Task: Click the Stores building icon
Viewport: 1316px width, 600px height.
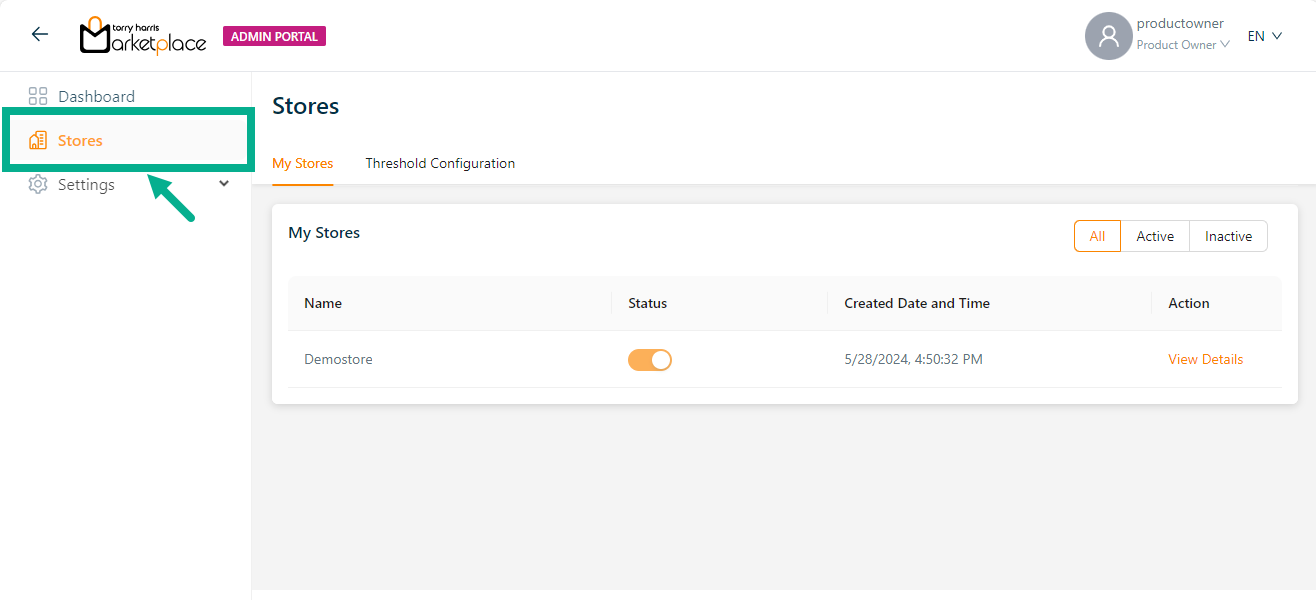Action: (x=38, y=141)
